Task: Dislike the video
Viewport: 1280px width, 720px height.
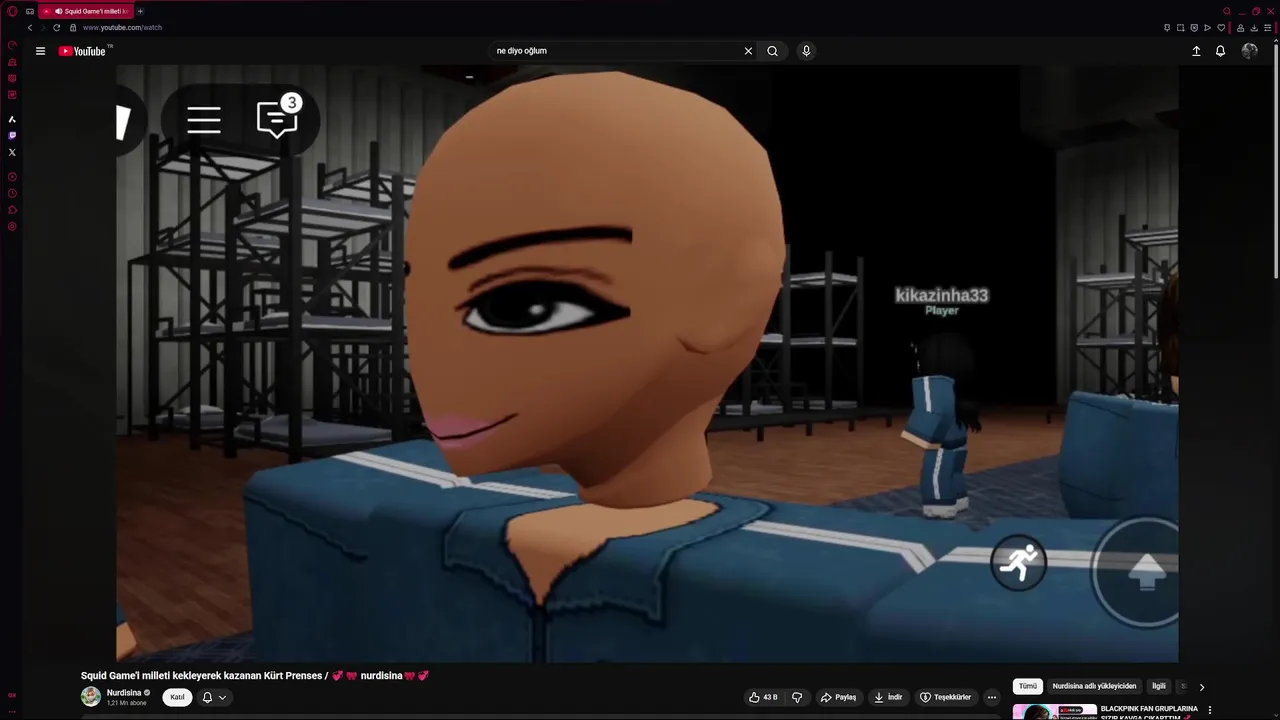Action: click(x=797, y=697)
